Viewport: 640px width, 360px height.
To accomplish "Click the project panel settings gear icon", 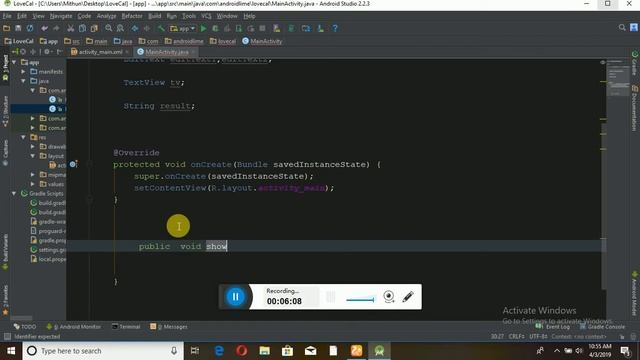I will (x=47, y=52).
